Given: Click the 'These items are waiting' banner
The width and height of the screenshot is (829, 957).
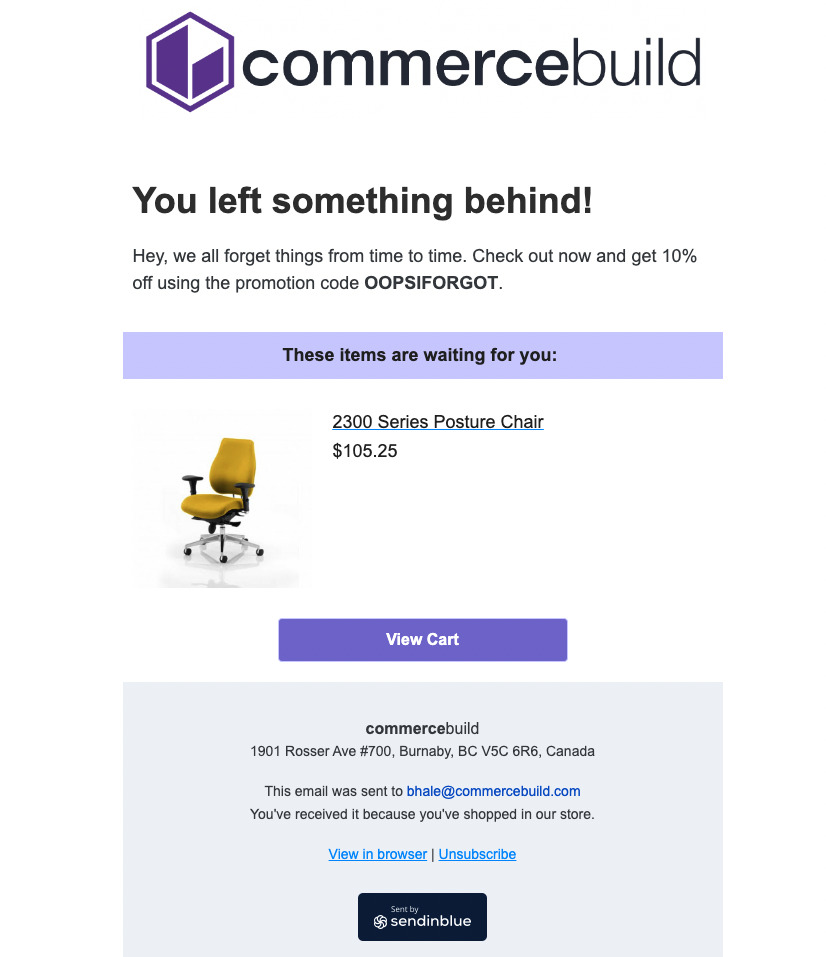Looking at the screenshot, I should click(422, 355).
